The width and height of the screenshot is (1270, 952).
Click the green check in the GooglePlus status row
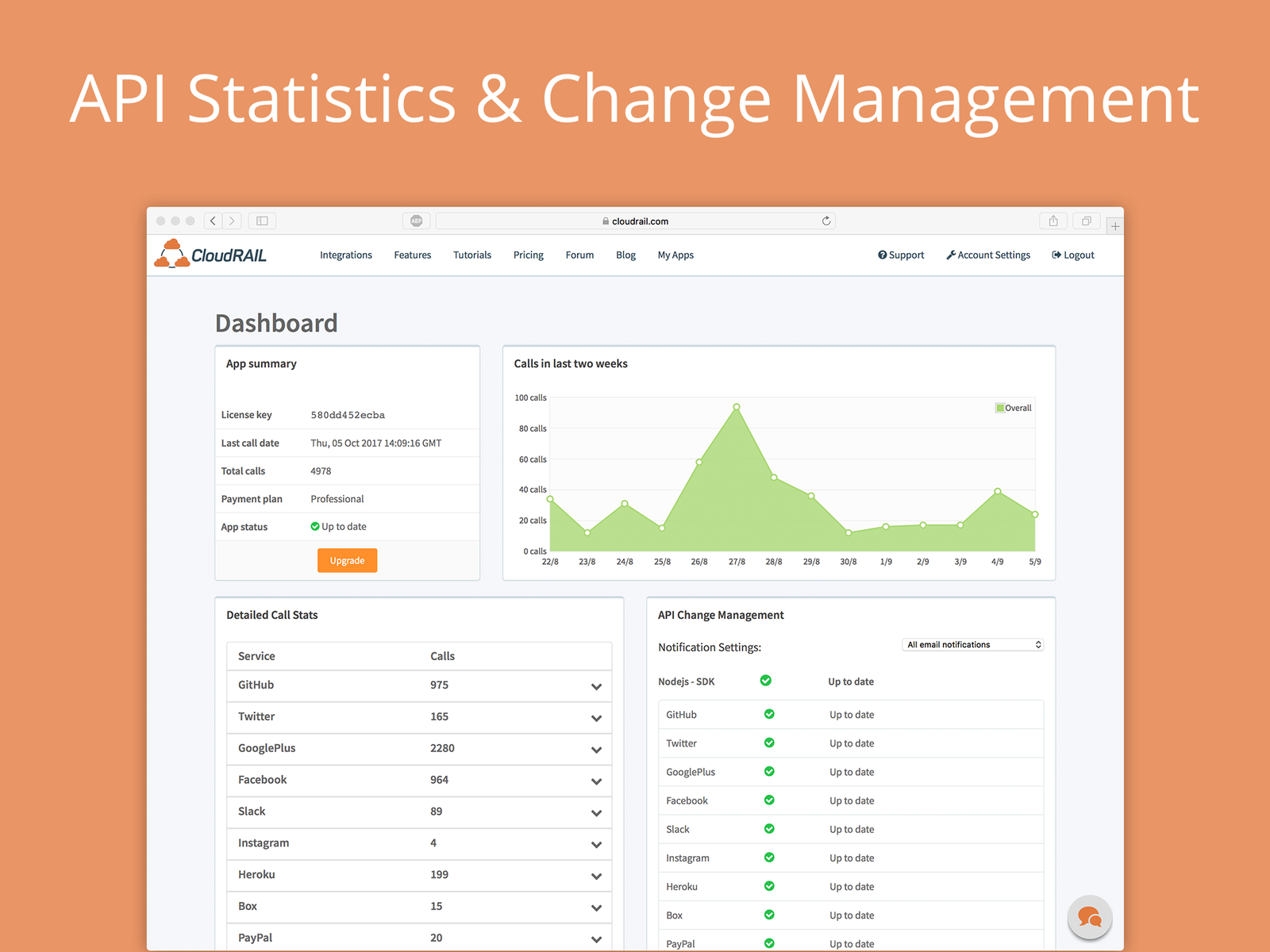click(x=769, y=771)
